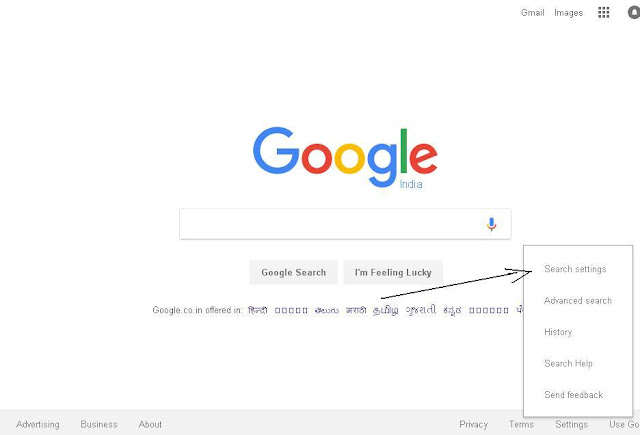The width and height of the screenshot is (640, 435).
Task: Choose Advanced search in popup menu
Action: 578,301
